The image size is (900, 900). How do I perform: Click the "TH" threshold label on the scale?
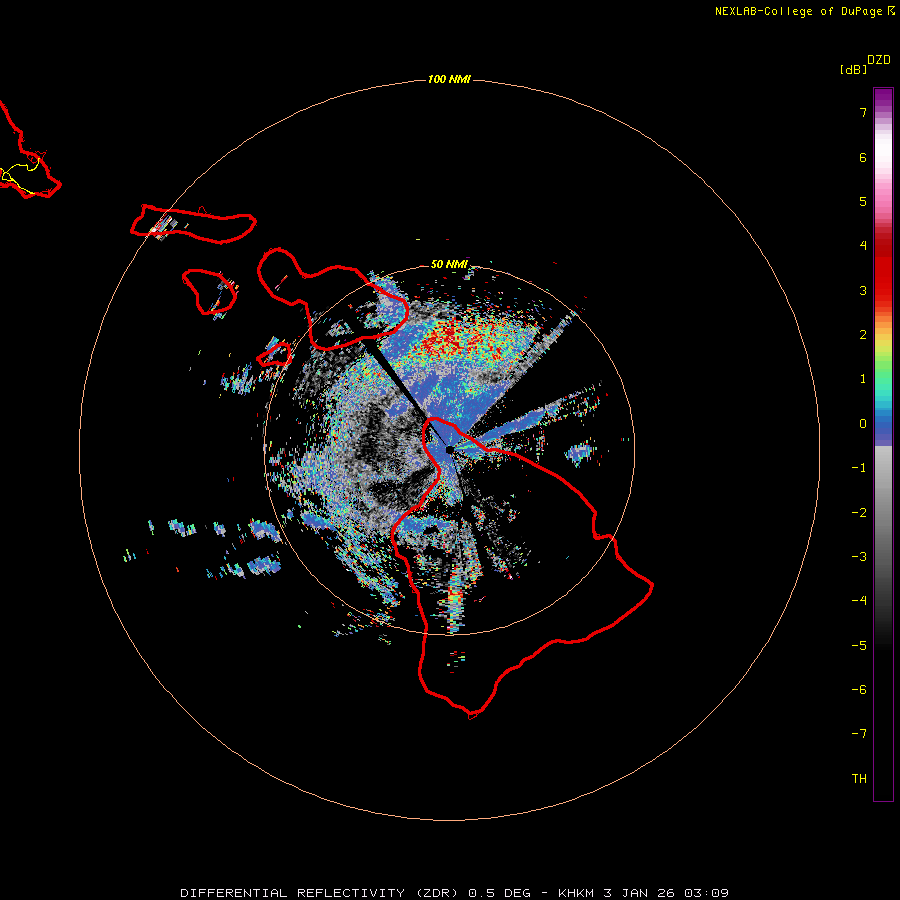click(859, 779)
